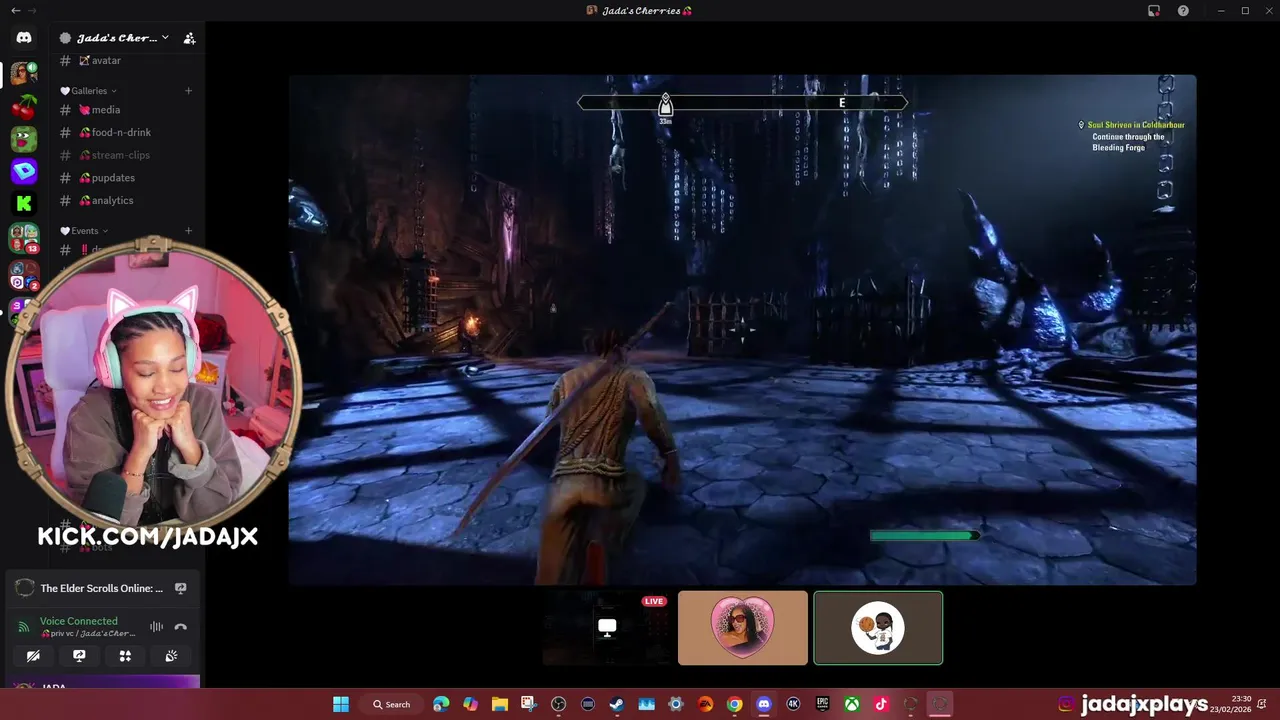Image resolution: width=1280 pixels, height=720 pixels.
Task: Open Xbox app from taskbar
Action: click(852, 704)
